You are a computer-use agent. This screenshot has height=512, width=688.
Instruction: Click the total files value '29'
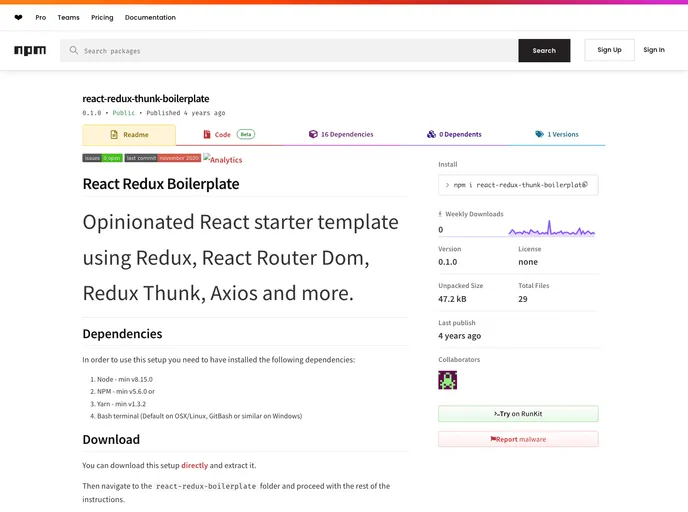point(523,299)
